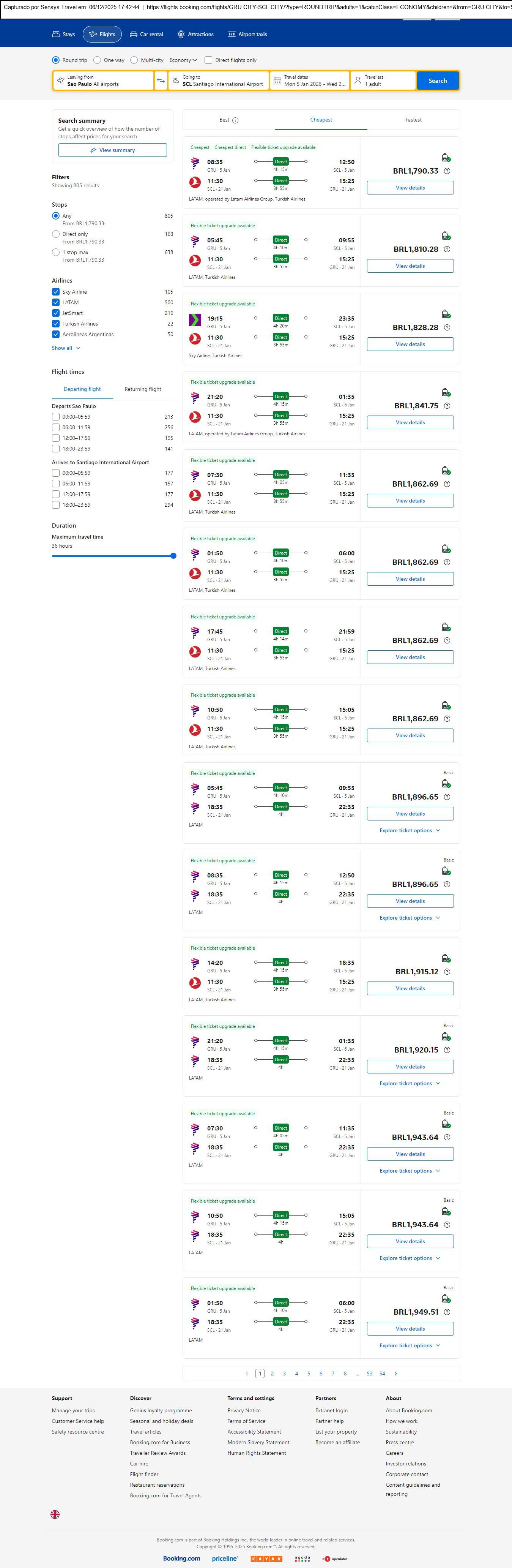Expand Show all airlines list
512x1568 pixels.
click(66, 348)
